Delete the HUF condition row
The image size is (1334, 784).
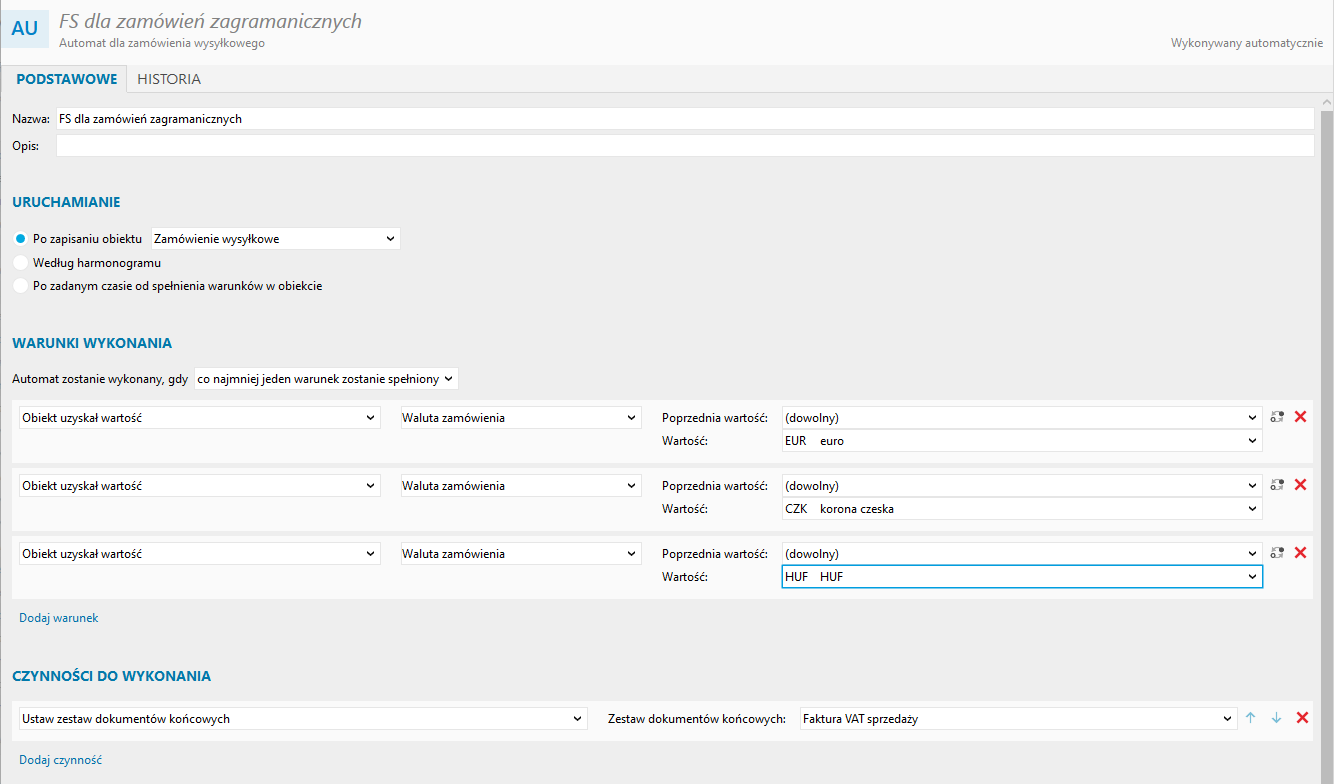click(x=1300, y=553)
